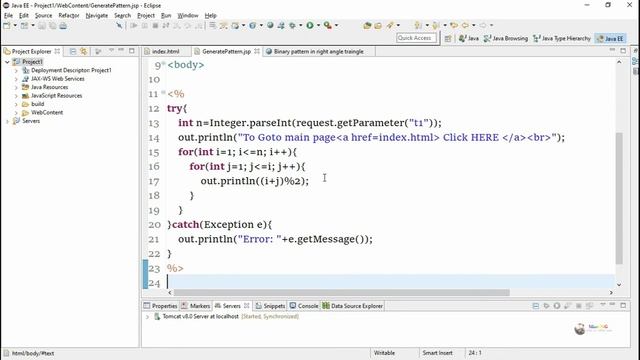Expand the WebContent folder node

pos(16,113)
